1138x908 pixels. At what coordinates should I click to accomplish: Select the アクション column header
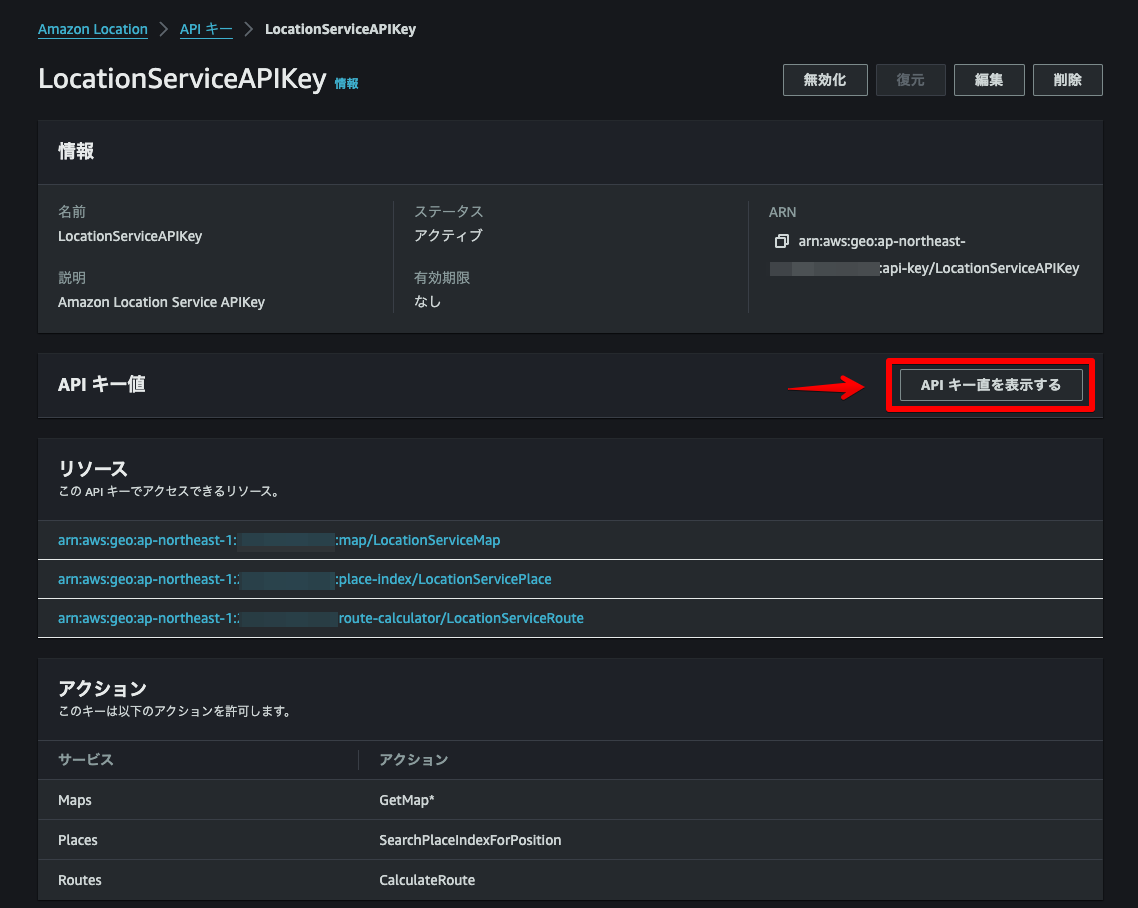point(414,759)
